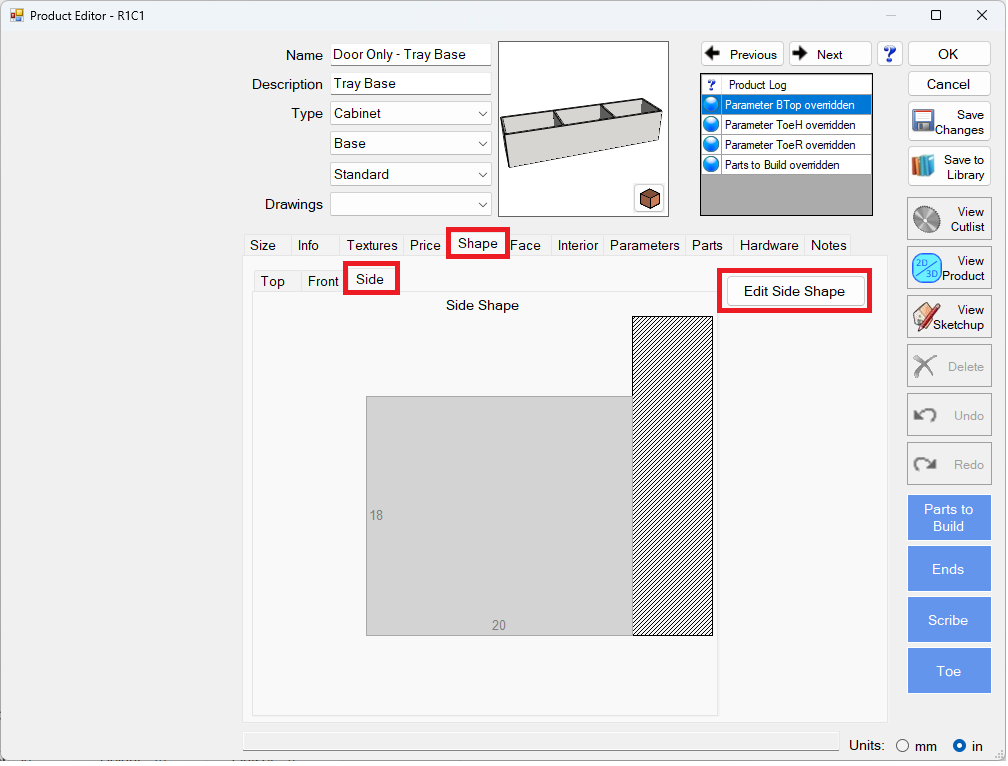Expand the Type Cabinet dropdown
1008x766 pixels.
point(483,114)
